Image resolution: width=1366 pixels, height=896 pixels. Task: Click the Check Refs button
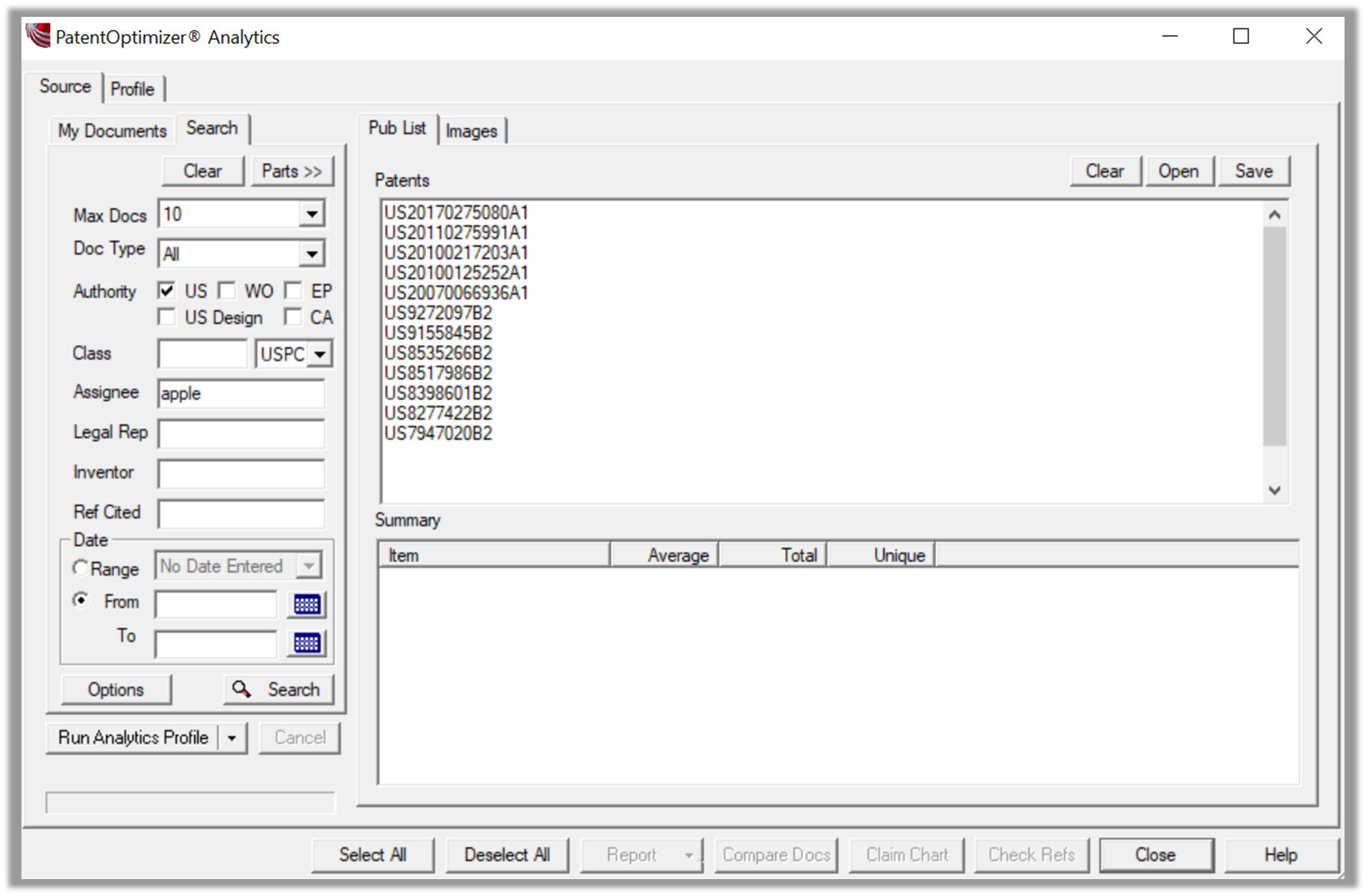click(x=1032, y=855)
